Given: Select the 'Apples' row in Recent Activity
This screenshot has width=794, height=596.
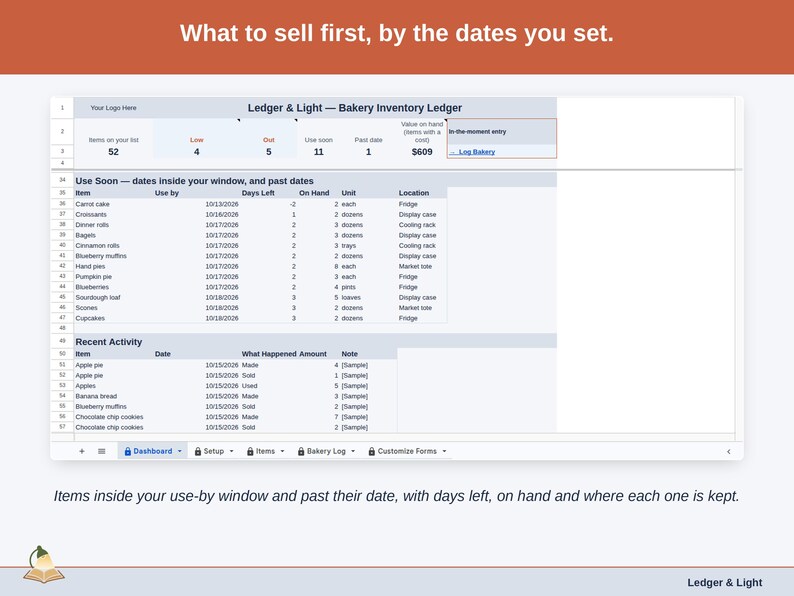Looking at the screenshot, I should click(x=113, y=386).
